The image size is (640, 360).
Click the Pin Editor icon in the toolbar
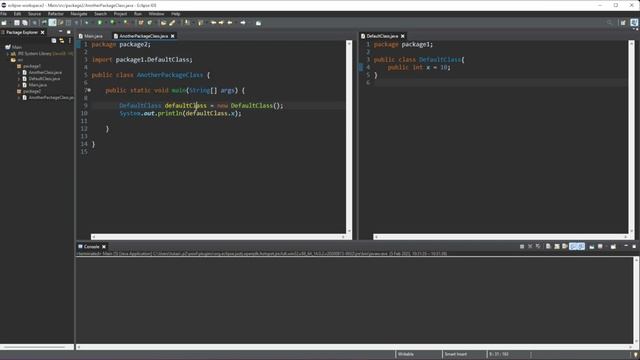258,23
